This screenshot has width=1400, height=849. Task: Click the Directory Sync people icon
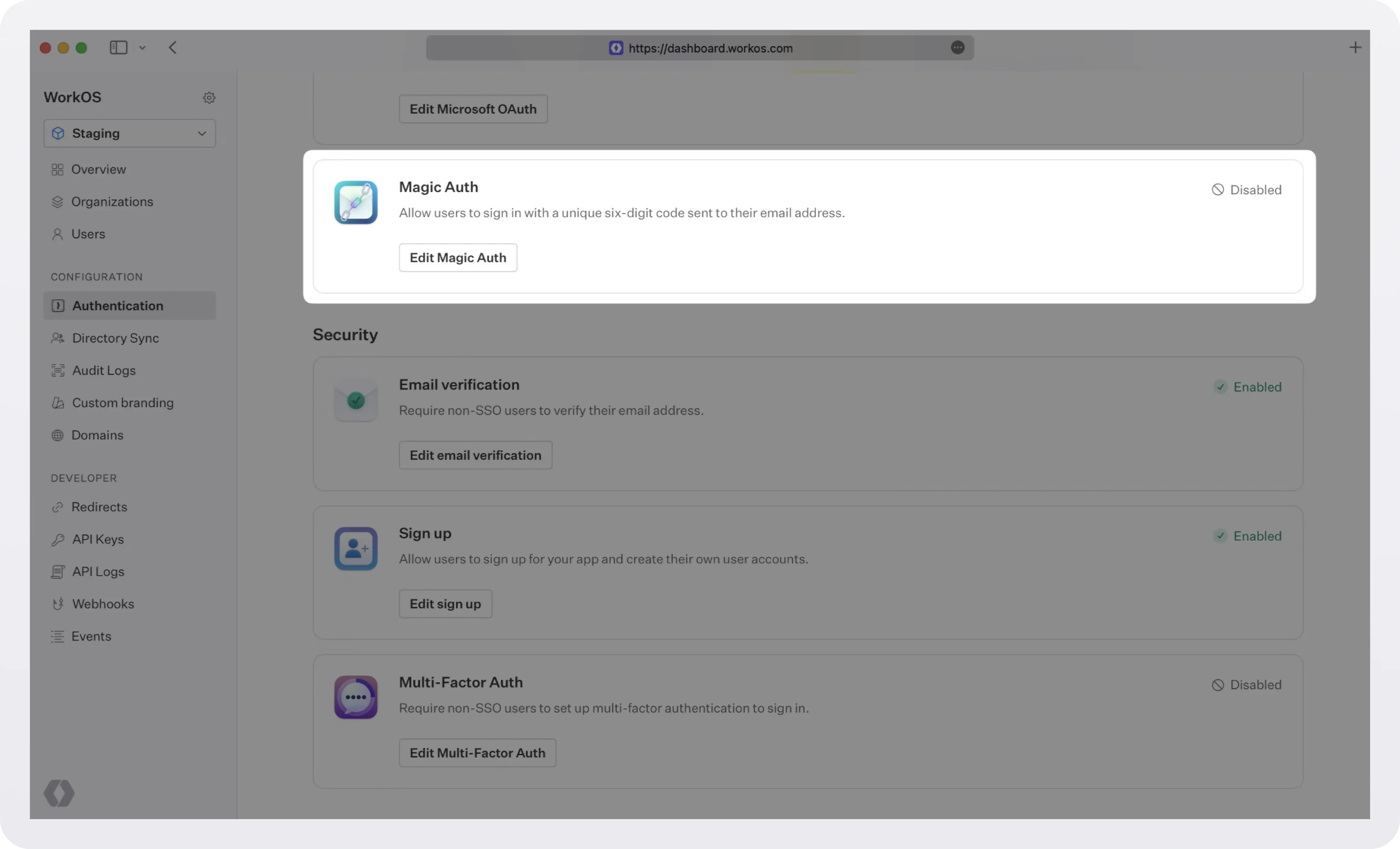pyautogui.click(x=57, y=338)
